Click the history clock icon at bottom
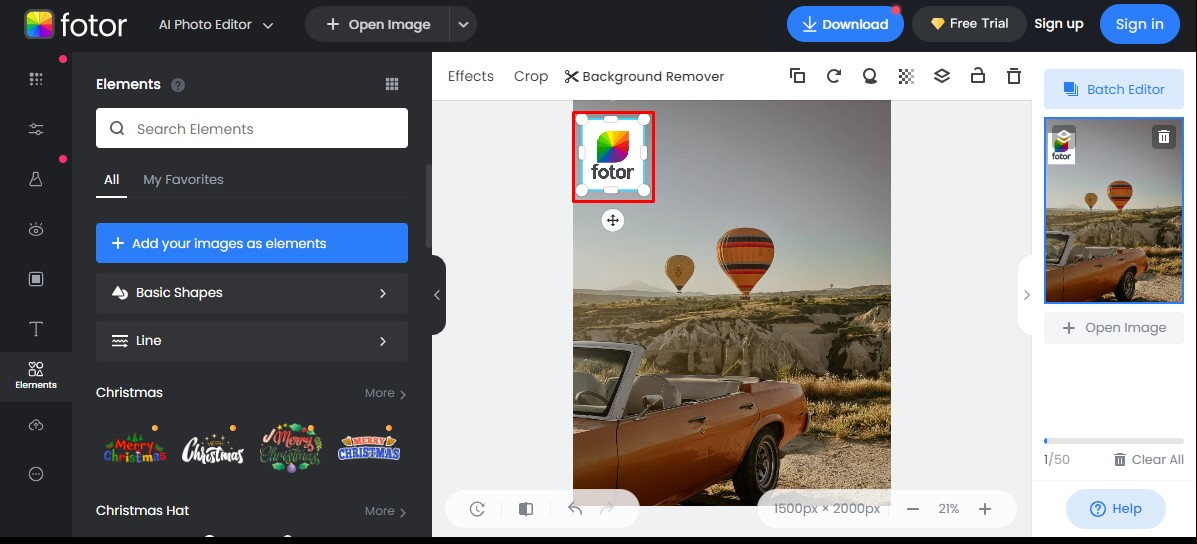The height and width of the screenshot is (544, 1197). (477, 509)
